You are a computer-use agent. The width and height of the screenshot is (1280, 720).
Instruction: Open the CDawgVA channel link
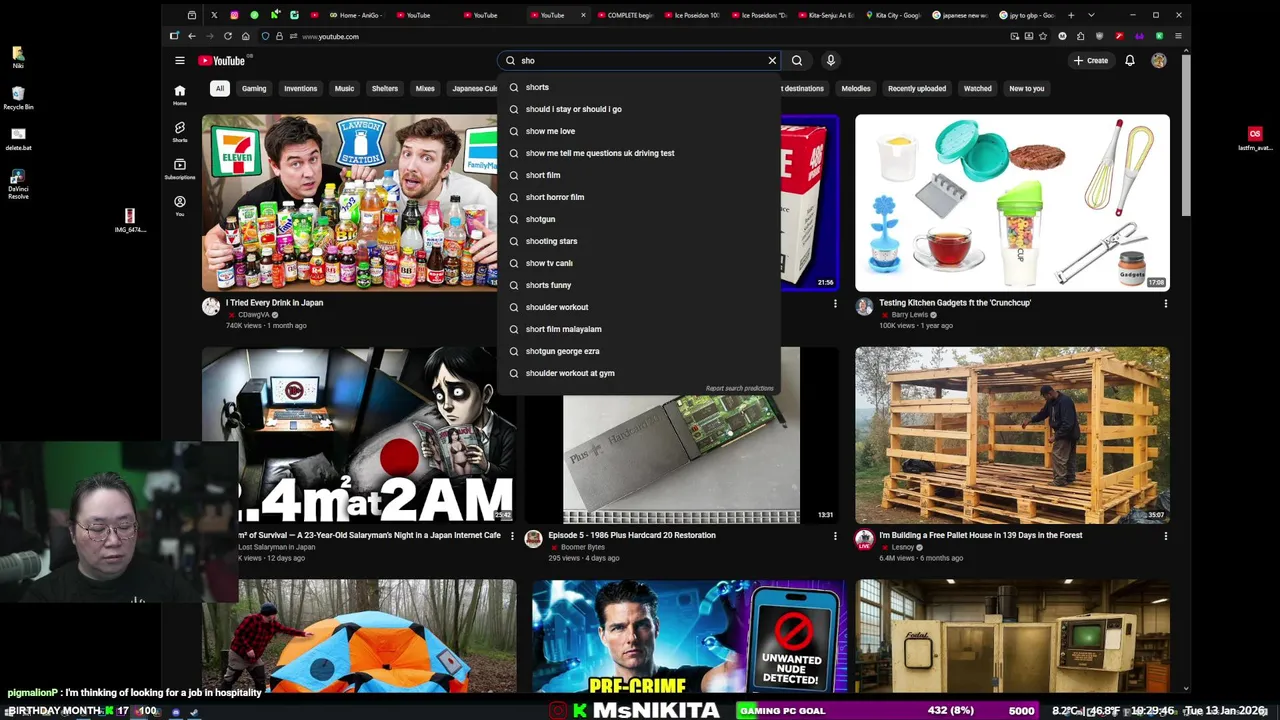[254, 314]
